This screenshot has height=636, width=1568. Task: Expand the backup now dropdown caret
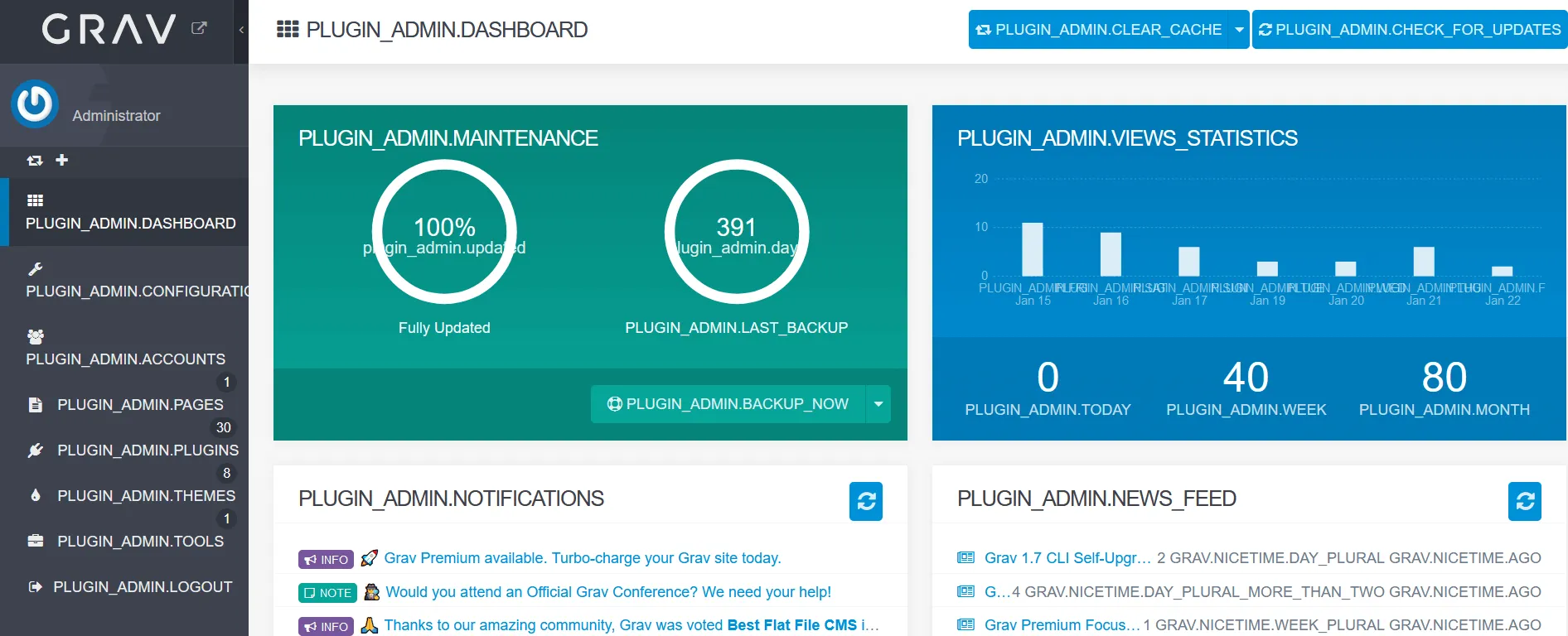878,404
